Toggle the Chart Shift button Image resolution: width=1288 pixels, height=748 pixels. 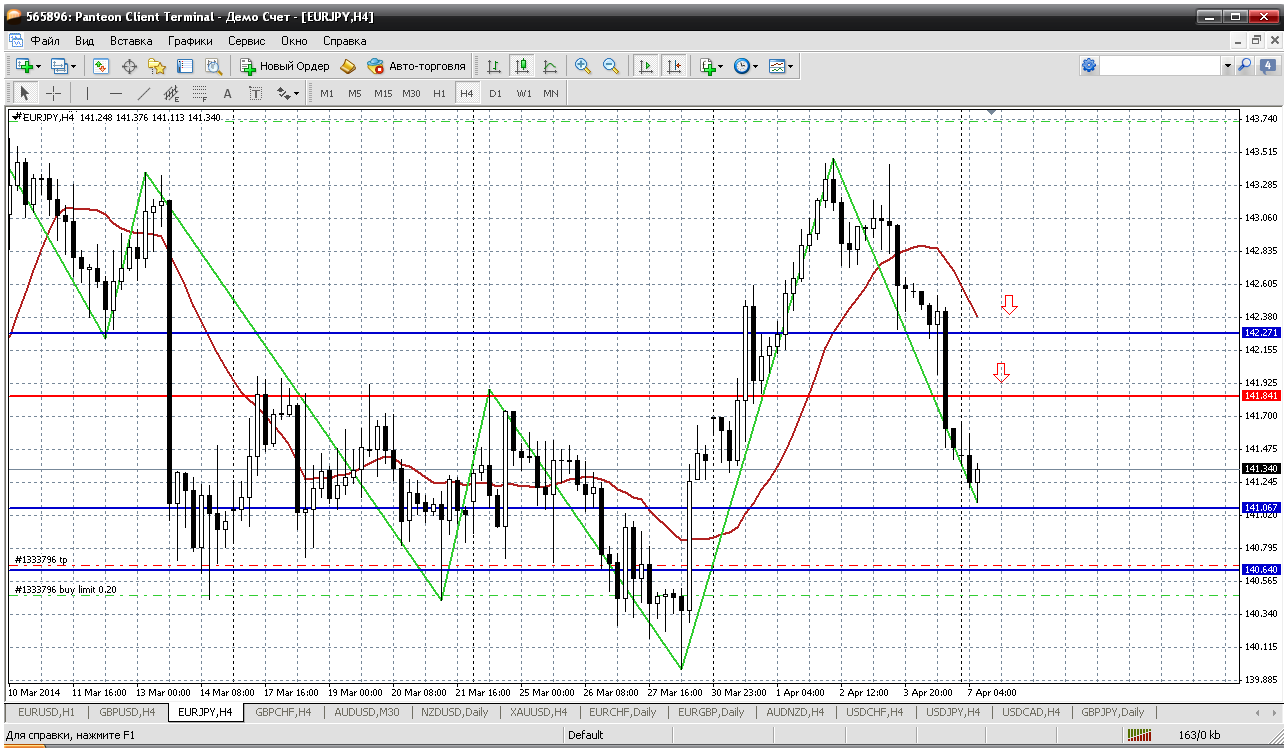click(674, 66)
